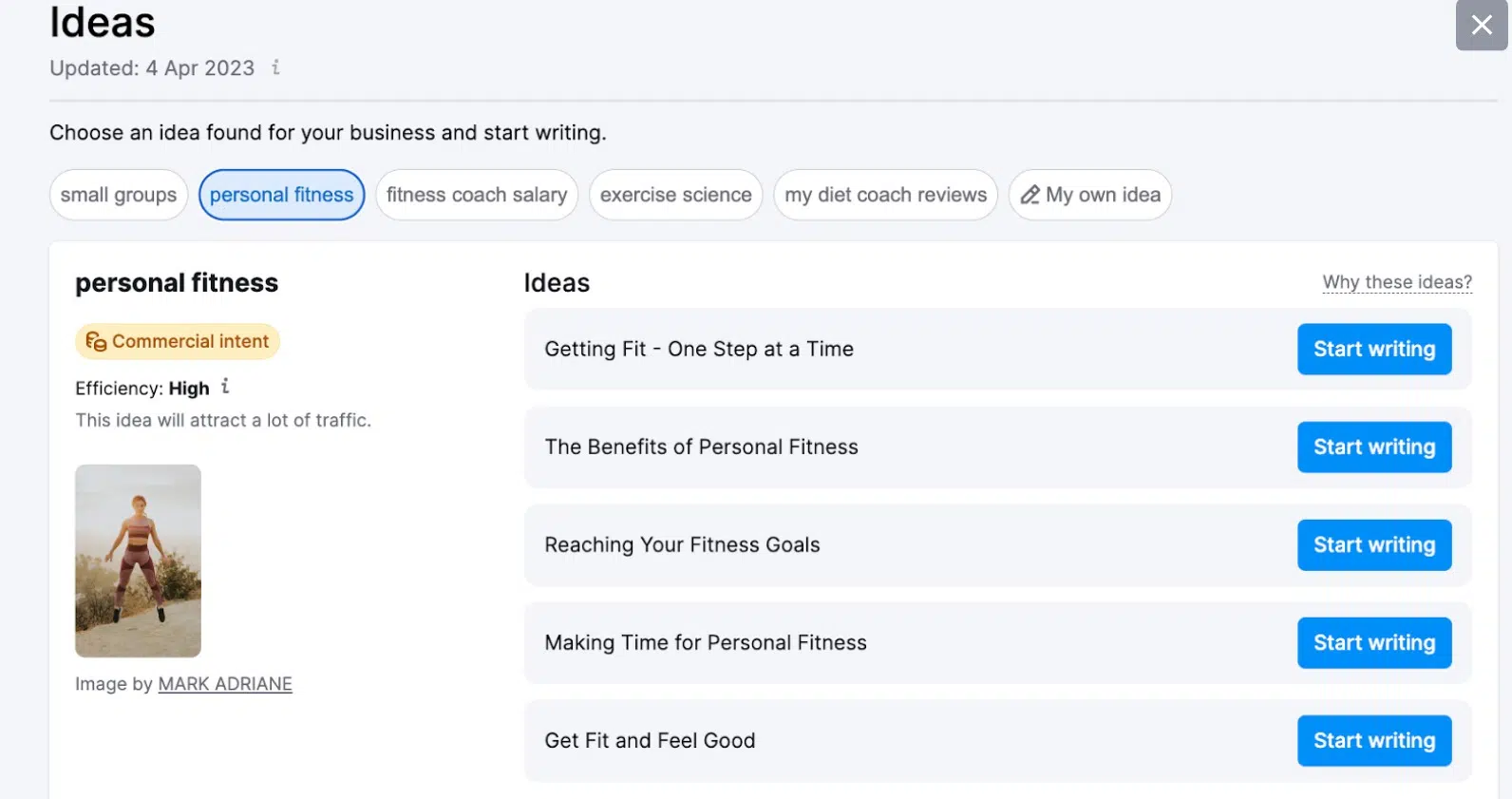Image resolution: width=1512 pixels, height=799 pixels.
Task: Select the personal fitness topic chip
Action: 281,196
